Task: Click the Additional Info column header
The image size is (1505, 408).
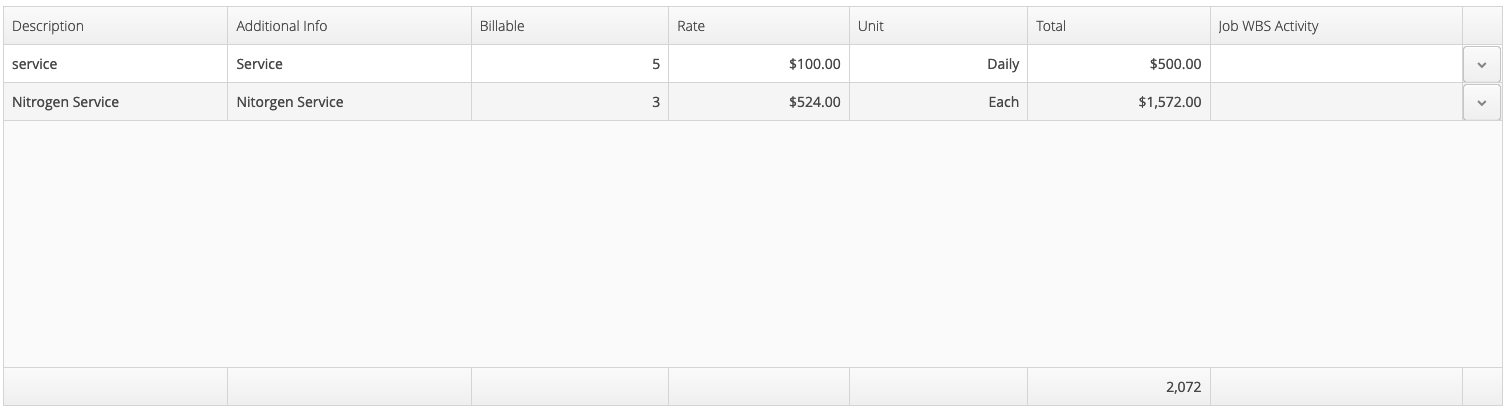Action: (350, 26)
